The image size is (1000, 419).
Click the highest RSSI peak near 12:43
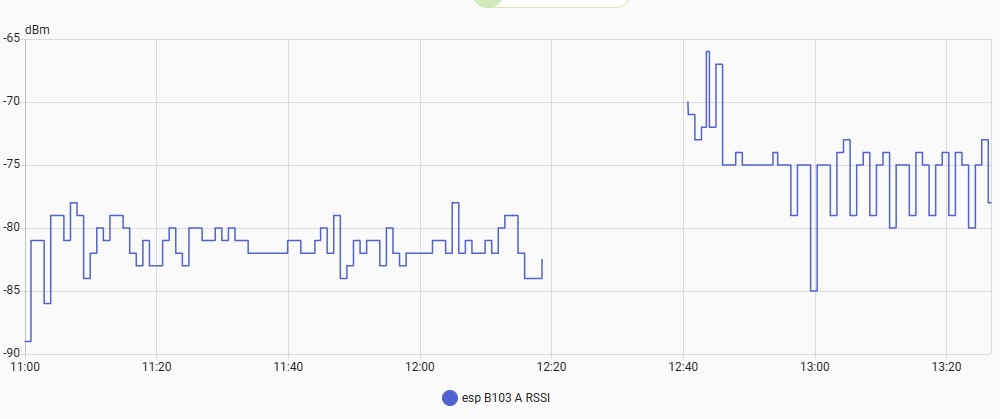(x=707, y=52)
